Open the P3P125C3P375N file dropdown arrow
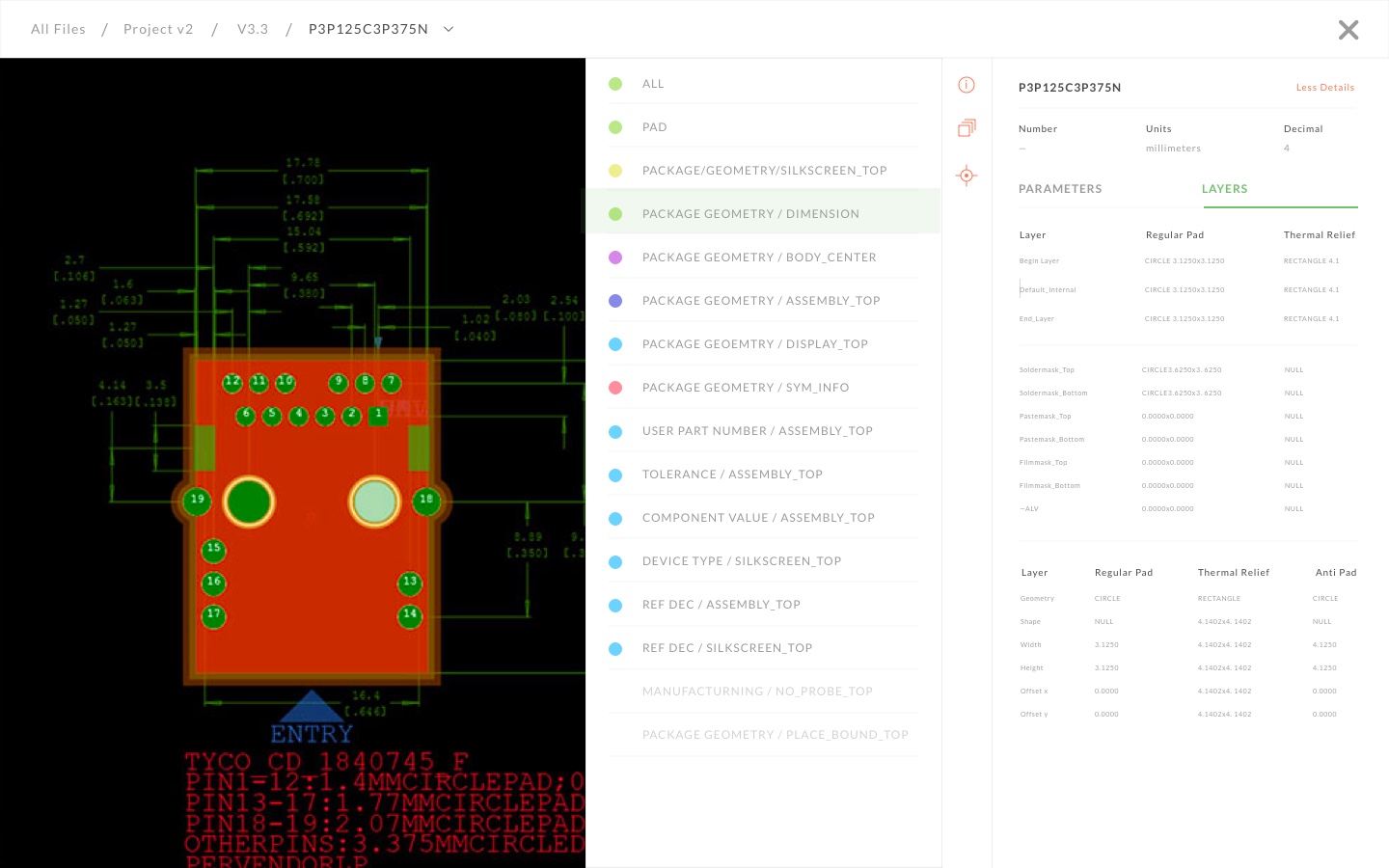 pos(449,29)
